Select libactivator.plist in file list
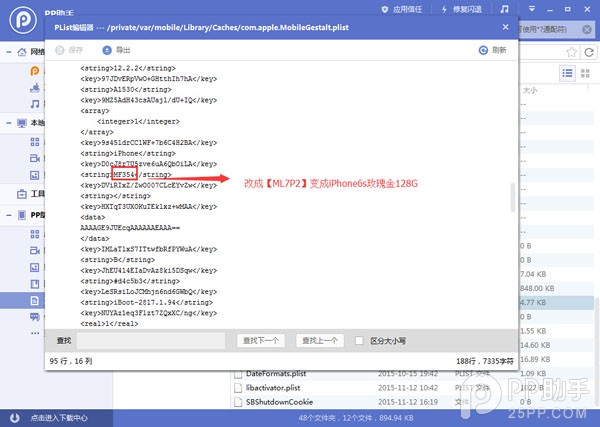600x427 pixels. (272, 388)
